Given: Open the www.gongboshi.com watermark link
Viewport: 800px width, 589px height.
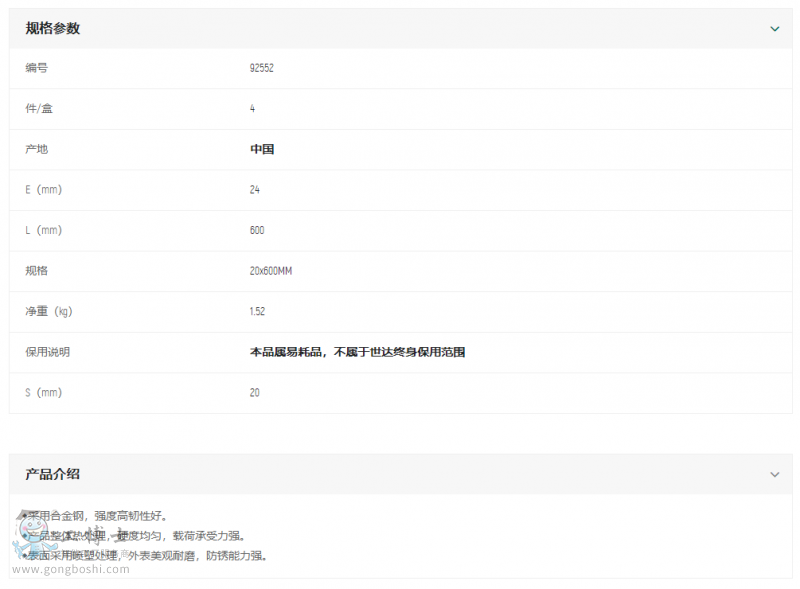Looking at the screenshot, I should click(71, 569).
